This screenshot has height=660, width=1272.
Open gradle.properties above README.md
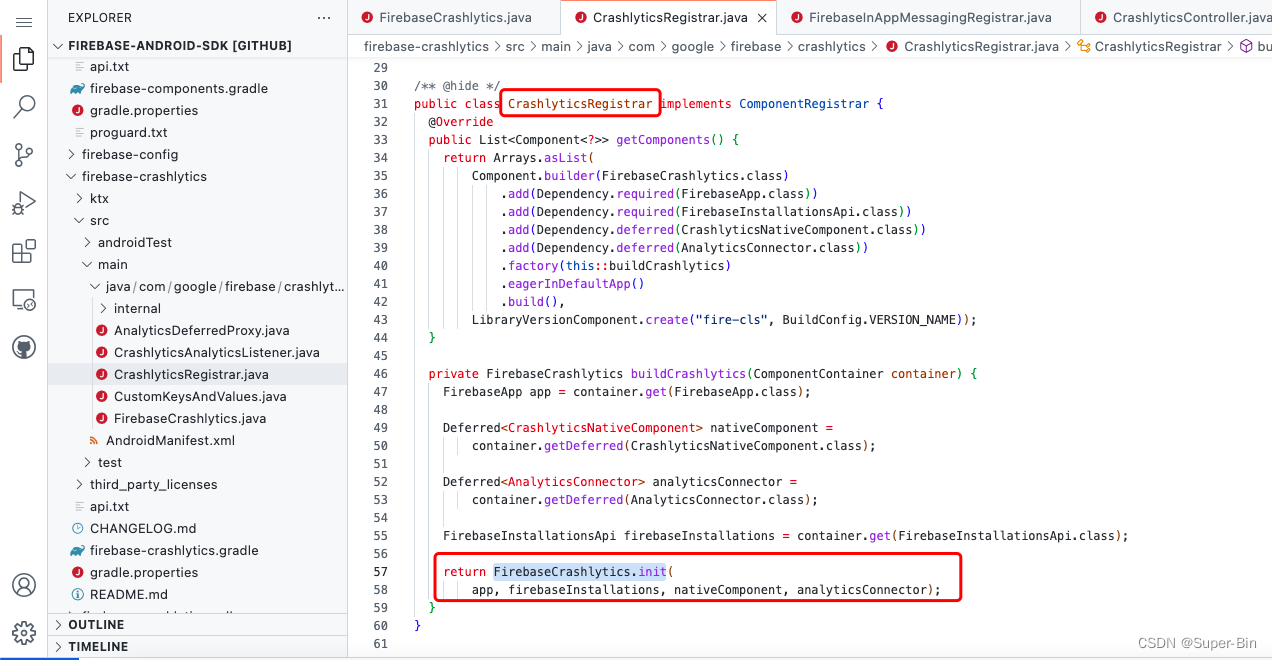[x=198, y=572]
